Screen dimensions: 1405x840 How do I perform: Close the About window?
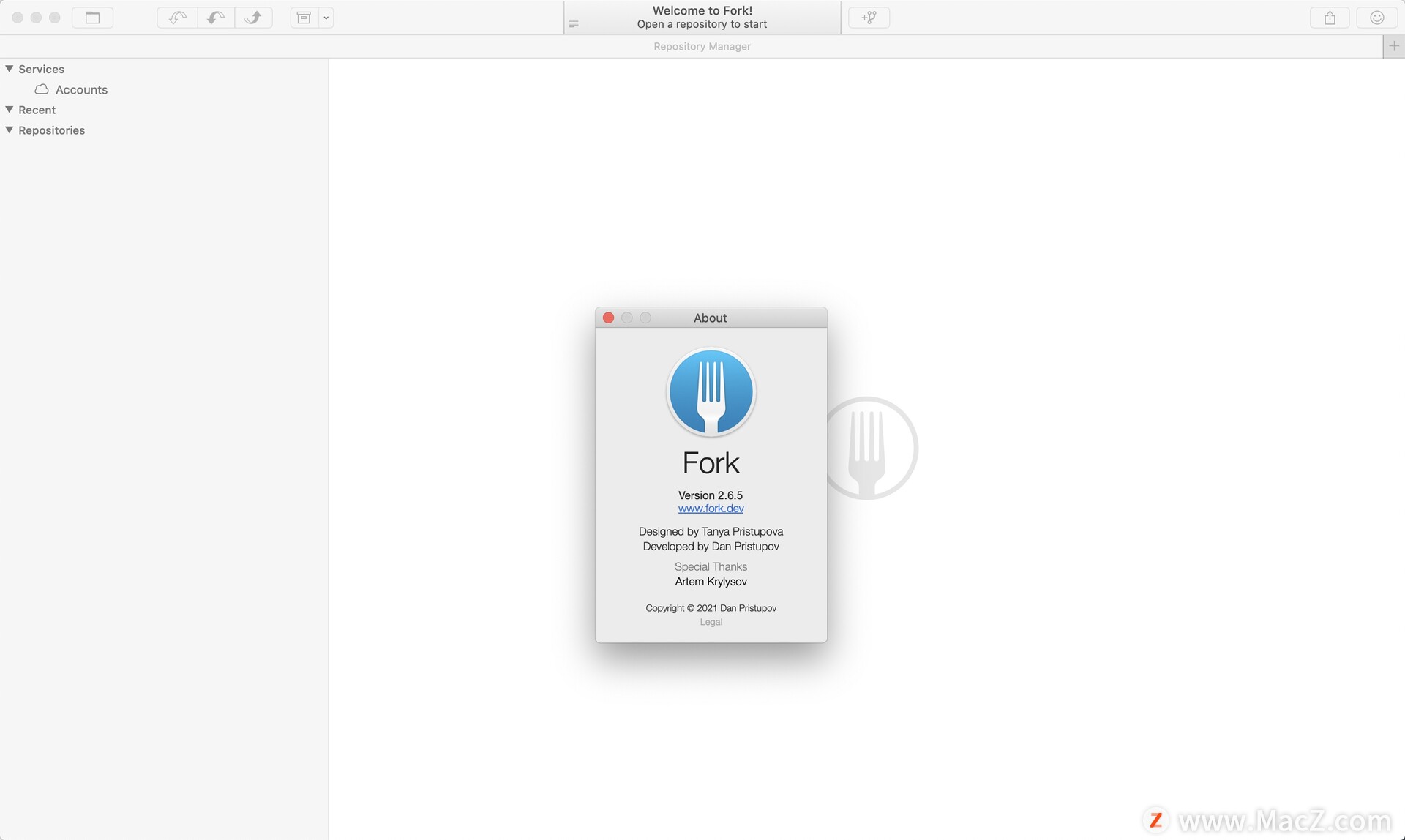point(608,318)
